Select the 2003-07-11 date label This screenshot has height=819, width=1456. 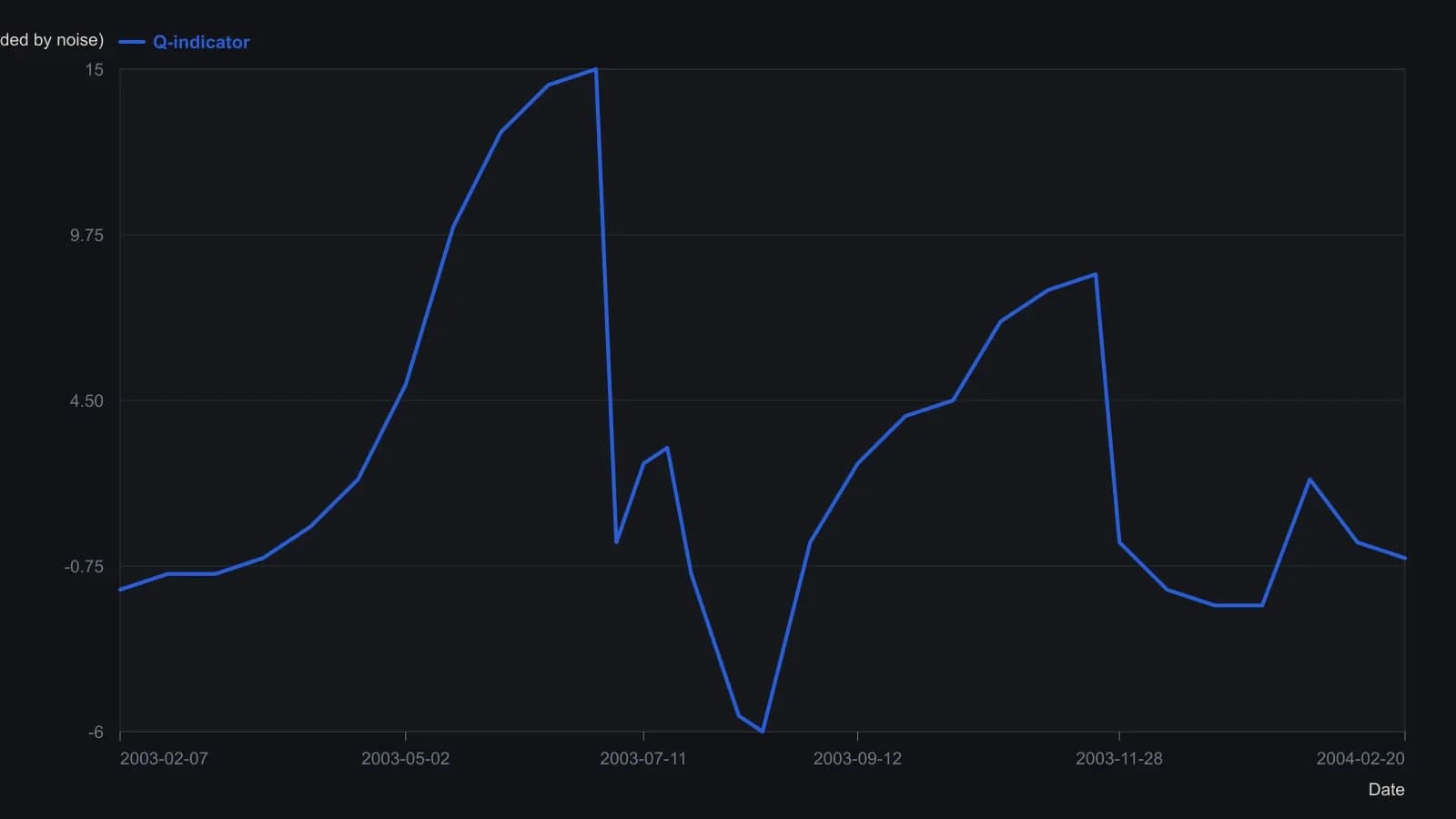tap(643, 759)
